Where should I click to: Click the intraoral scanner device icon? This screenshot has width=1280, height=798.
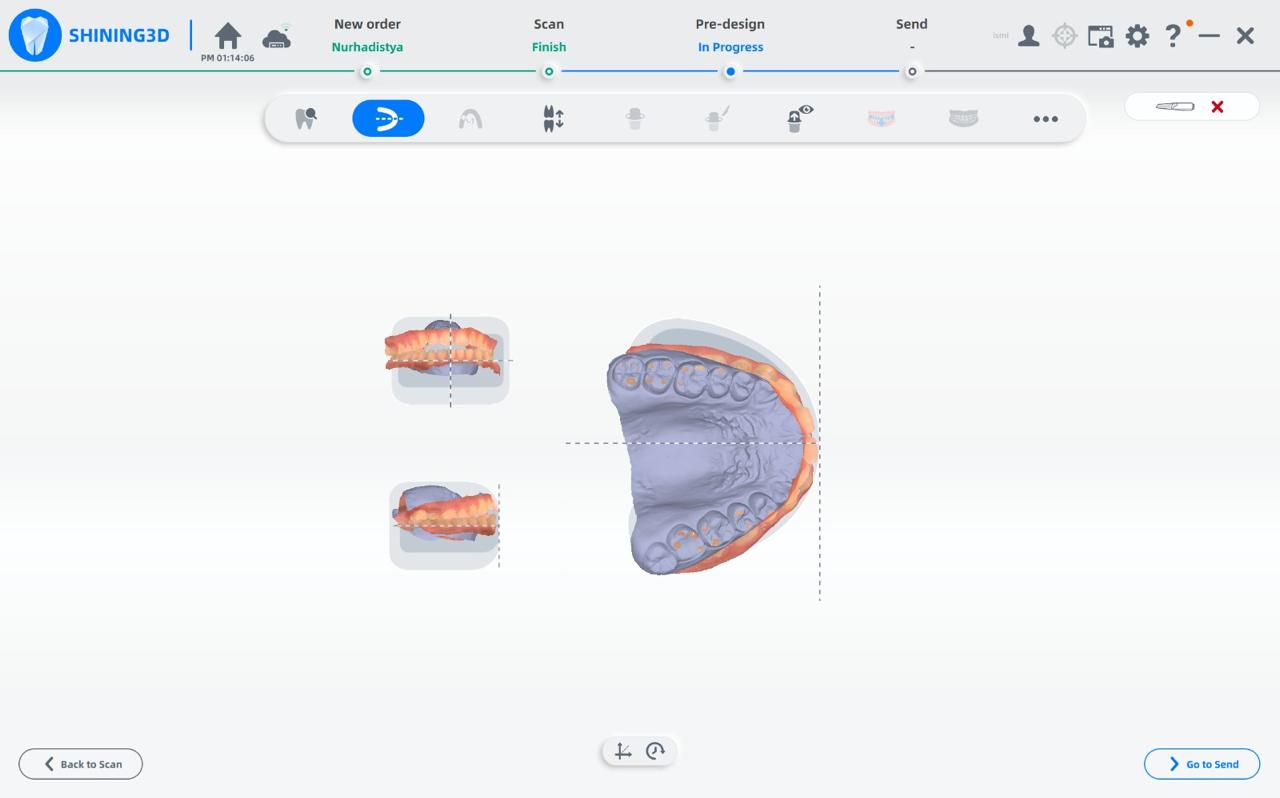point(1175,107)
